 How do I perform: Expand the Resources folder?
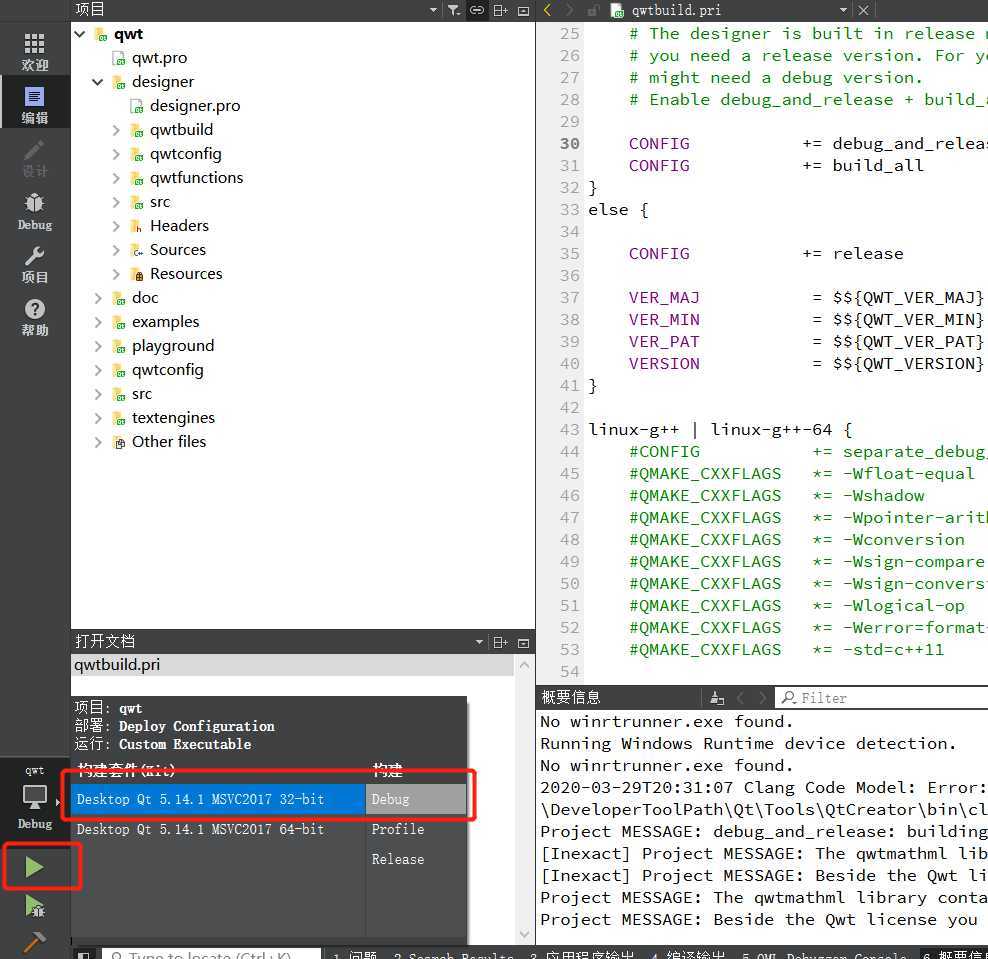click(116, 274)
